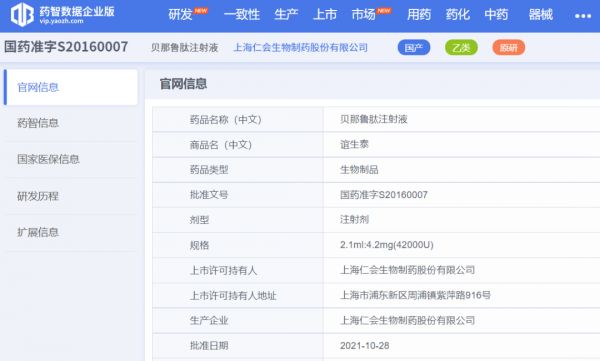Click the 药品名称（中文）label cell
Image resolution: width=600 pixels, height=361 pixels.
(x=238, y=119)
